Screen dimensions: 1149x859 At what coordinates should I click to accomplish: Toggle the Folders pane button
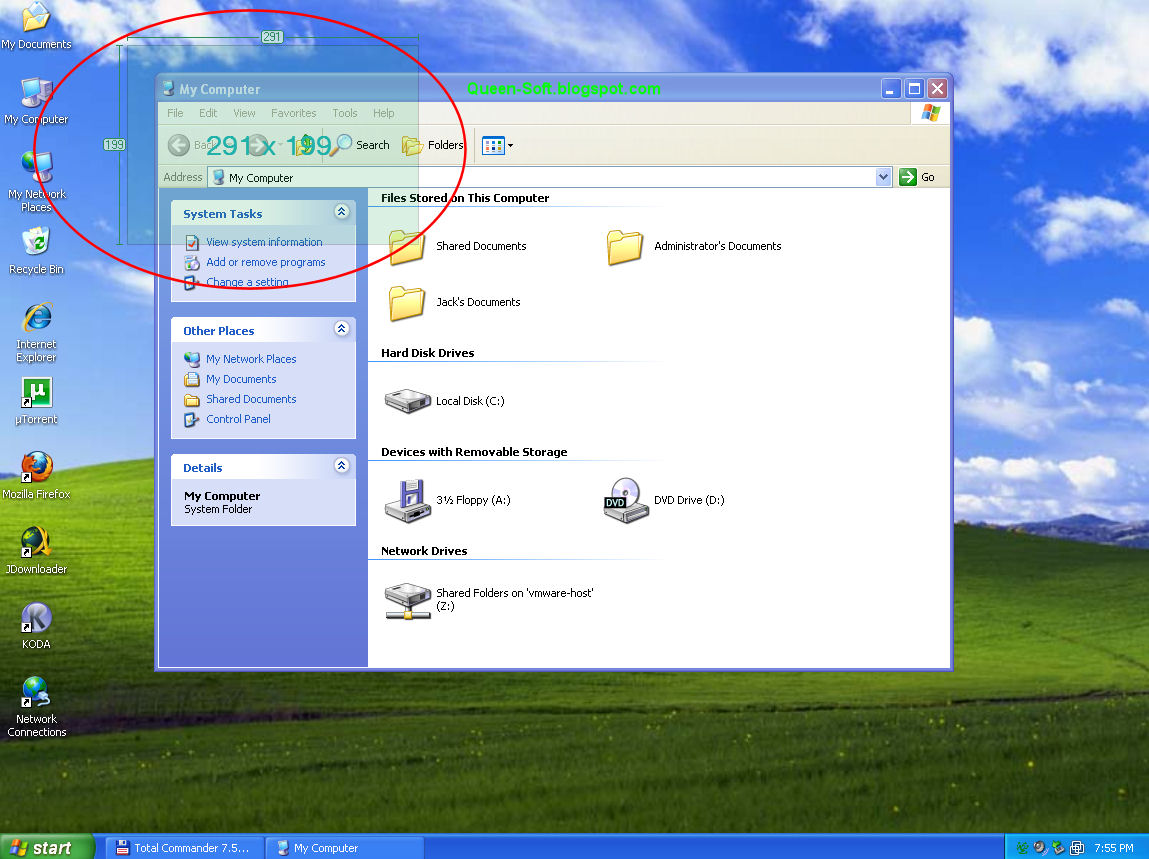click(432, 145)
